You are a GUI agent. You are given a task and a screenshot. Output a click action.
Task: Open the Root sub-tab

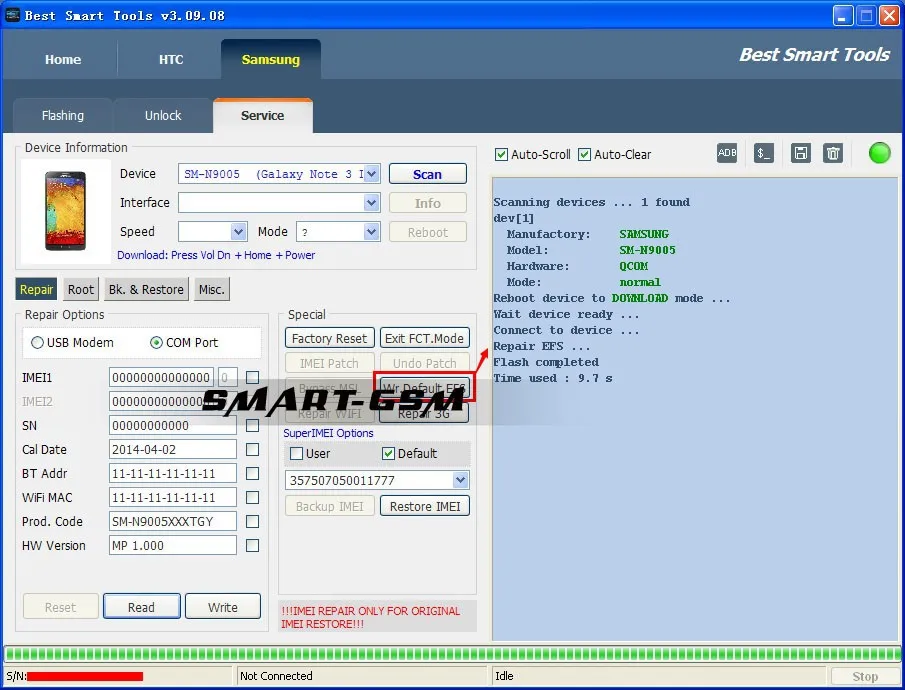point(80,289)
